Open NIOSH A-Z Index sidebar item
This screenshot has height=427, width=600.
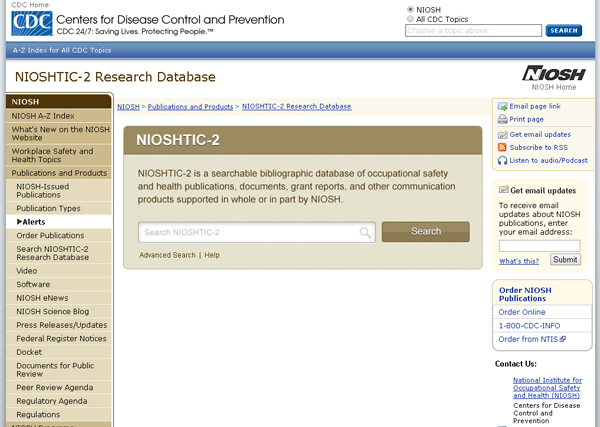pyautogui.click(x=59, y=116)
